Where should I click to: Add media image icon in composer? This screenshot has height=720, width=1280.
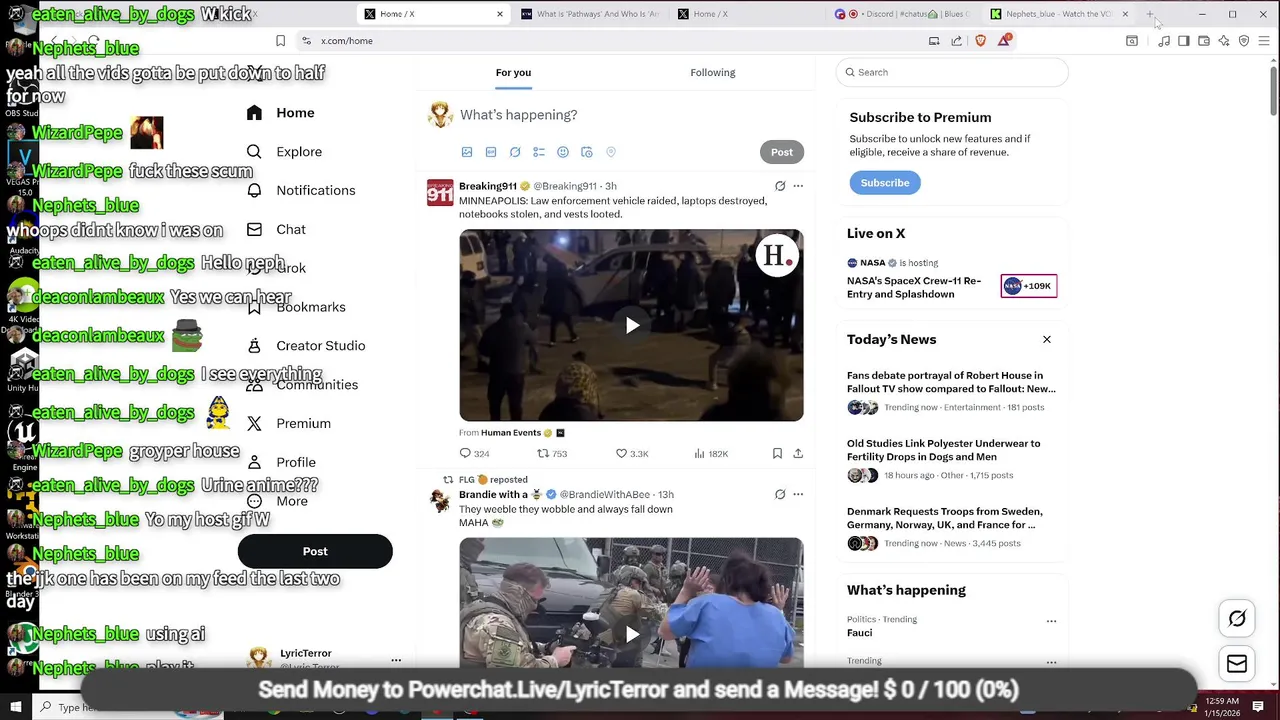[467, 152]
